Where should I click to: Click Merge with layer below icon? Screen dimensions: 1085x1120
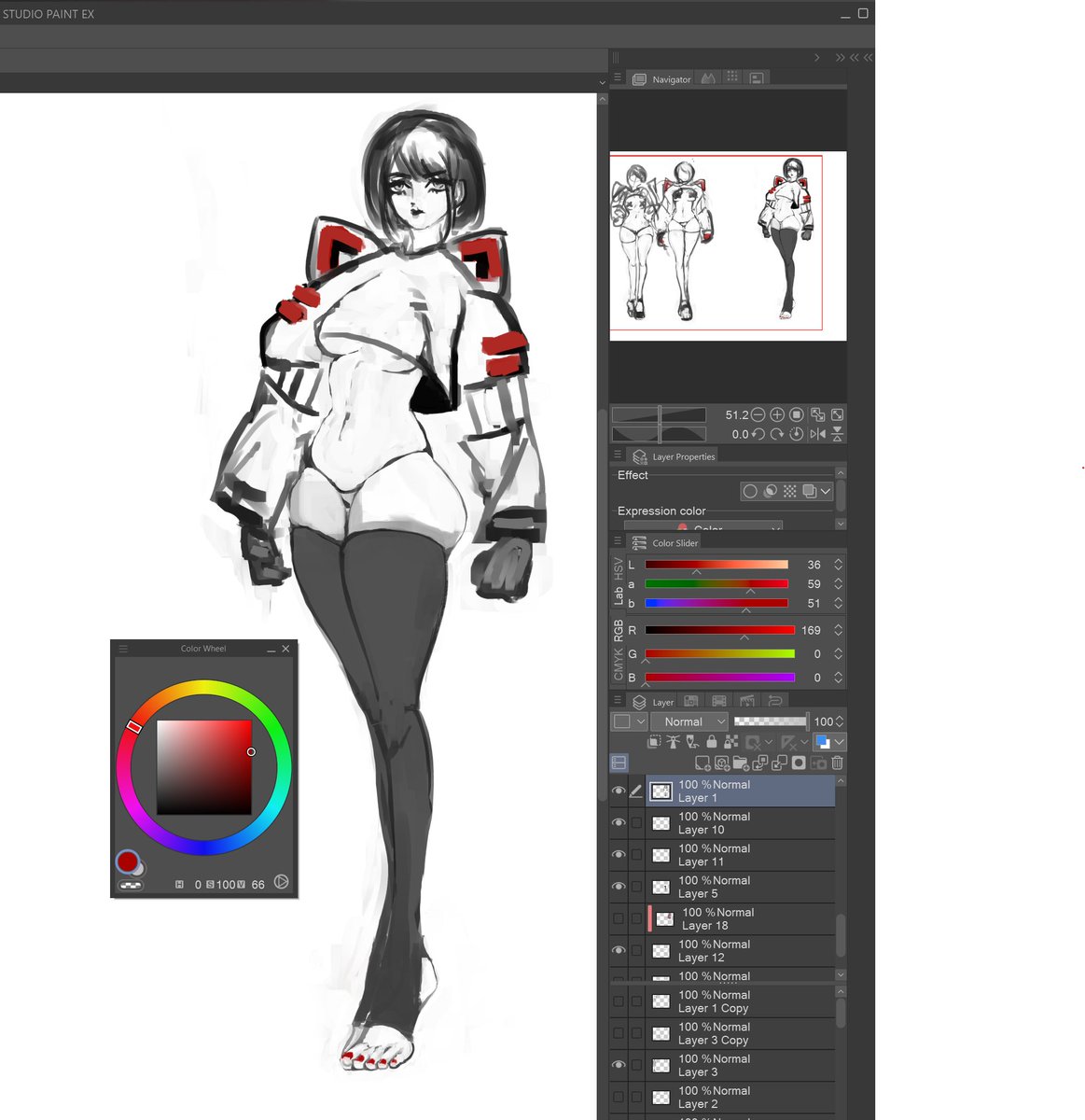[x=779, y=763]
